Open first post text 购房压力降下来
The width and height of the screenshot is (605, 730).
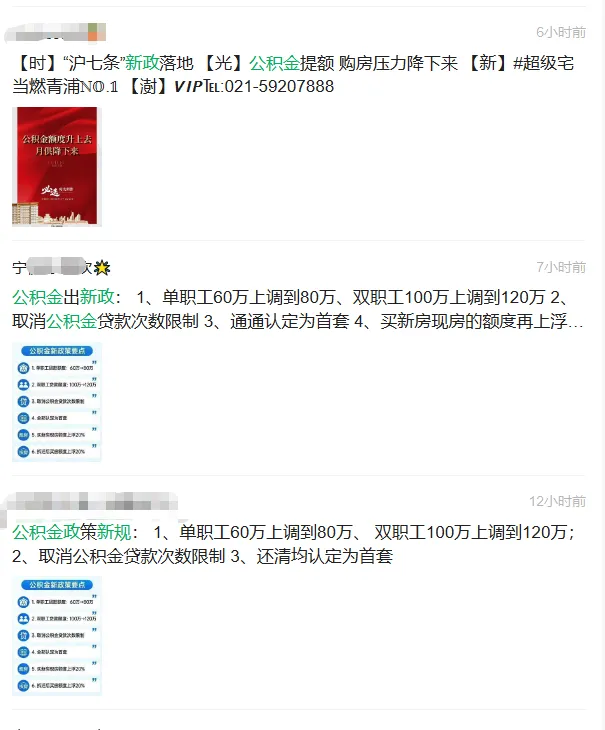(398, 63)
